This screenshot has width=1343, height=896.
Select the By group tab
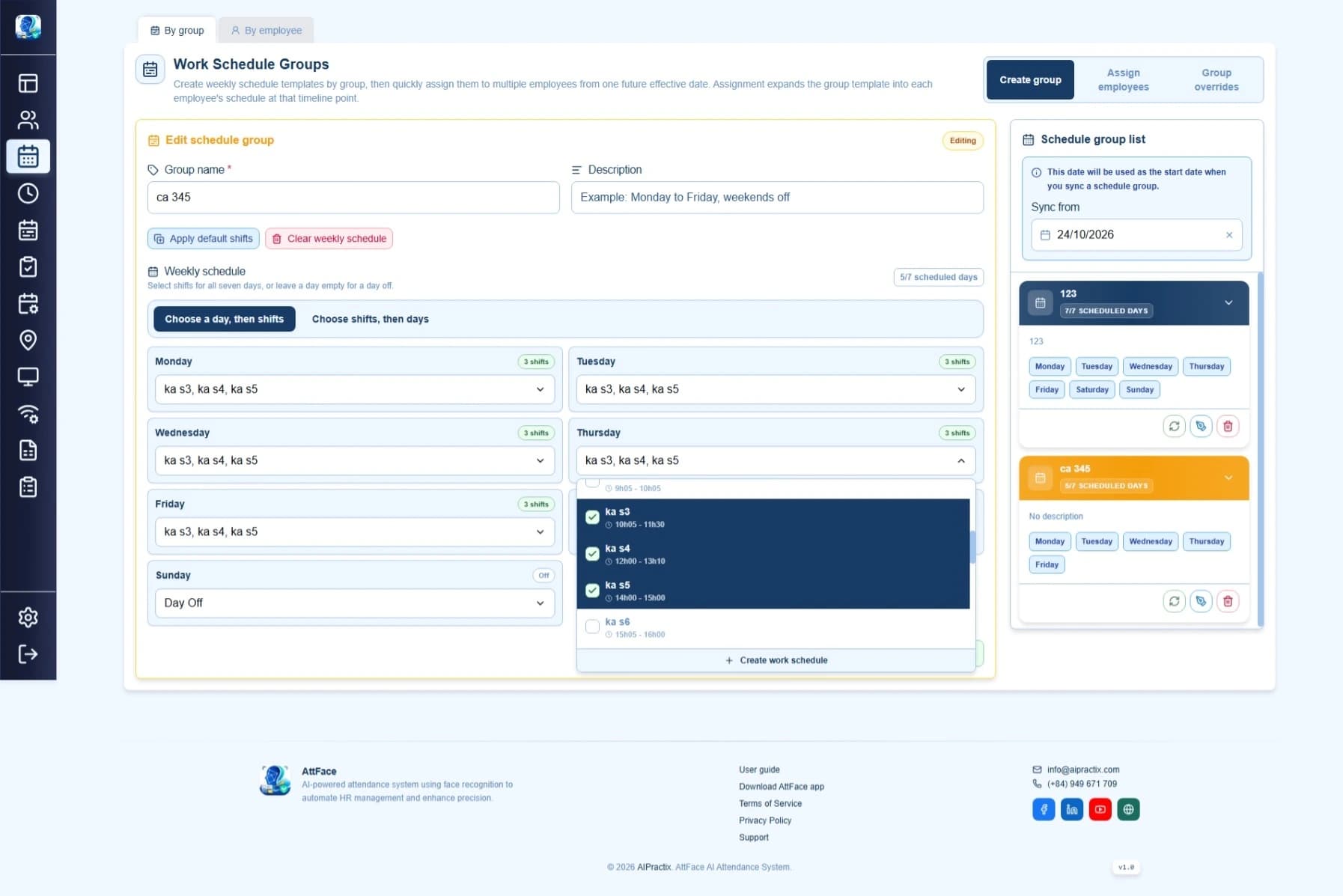point(177,30)
